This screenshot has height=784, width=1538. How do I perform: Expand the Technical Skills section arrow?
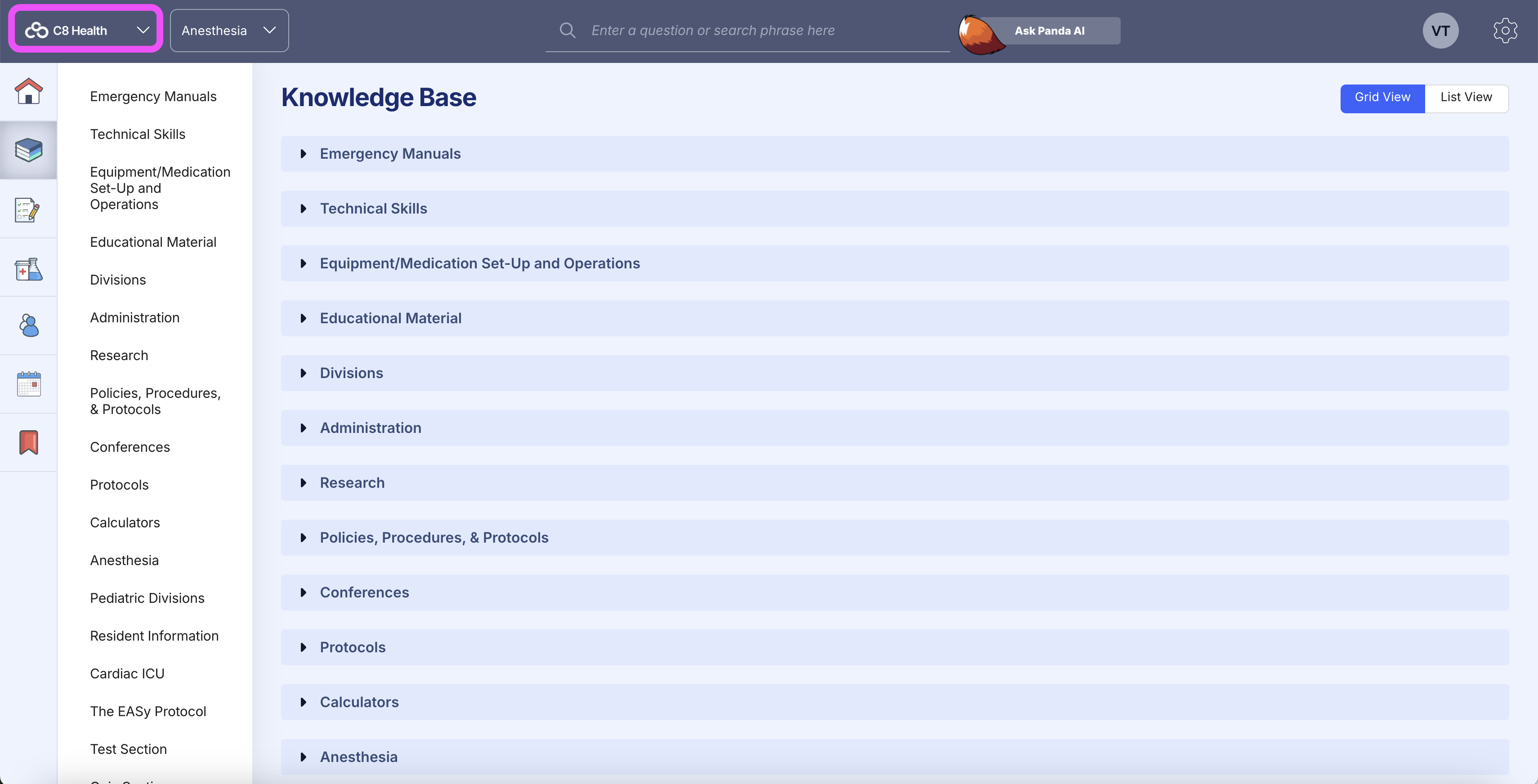tap(303, 209)
